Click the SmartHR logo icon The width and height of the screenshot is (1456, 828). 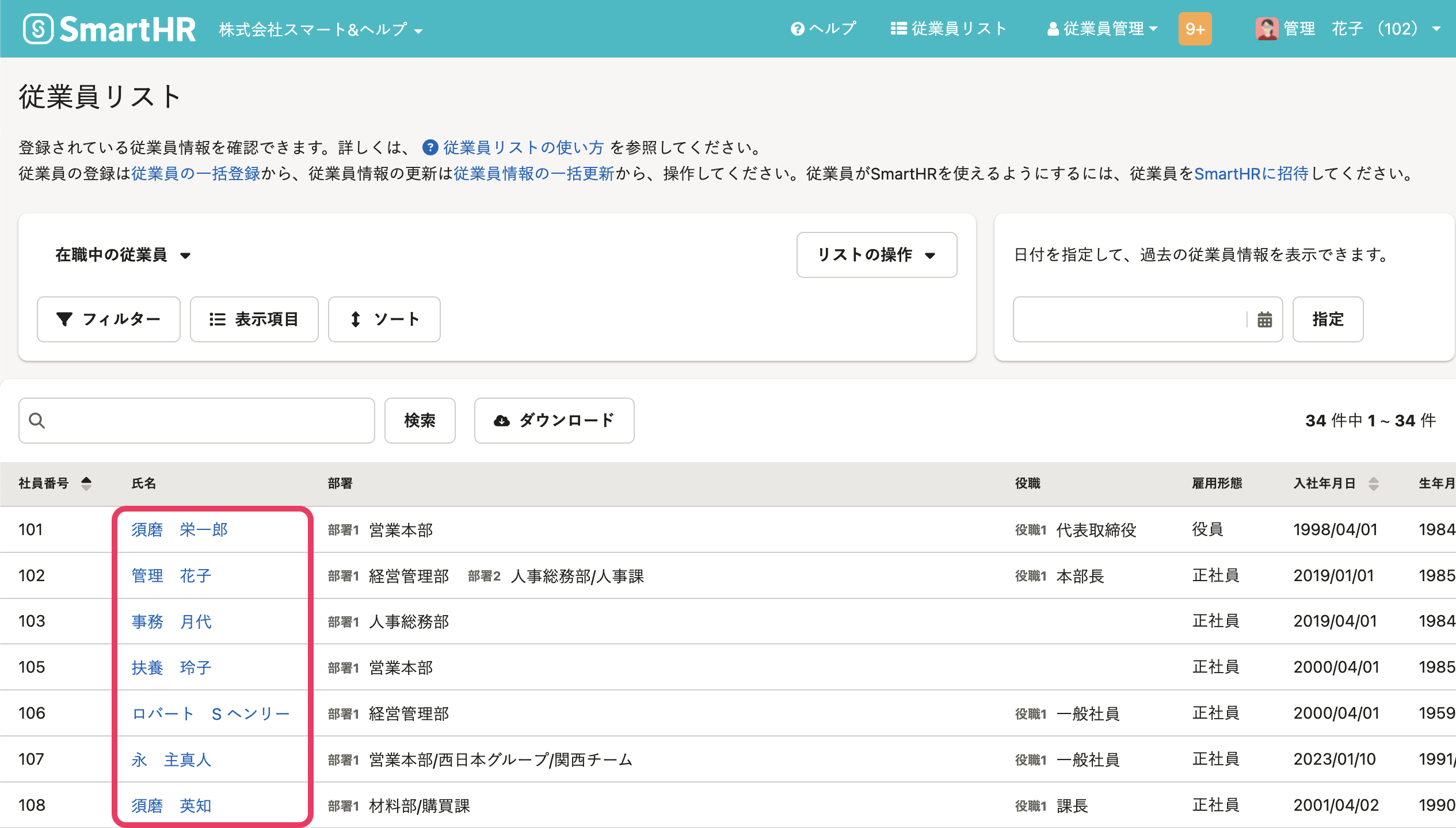click(38, 29)
